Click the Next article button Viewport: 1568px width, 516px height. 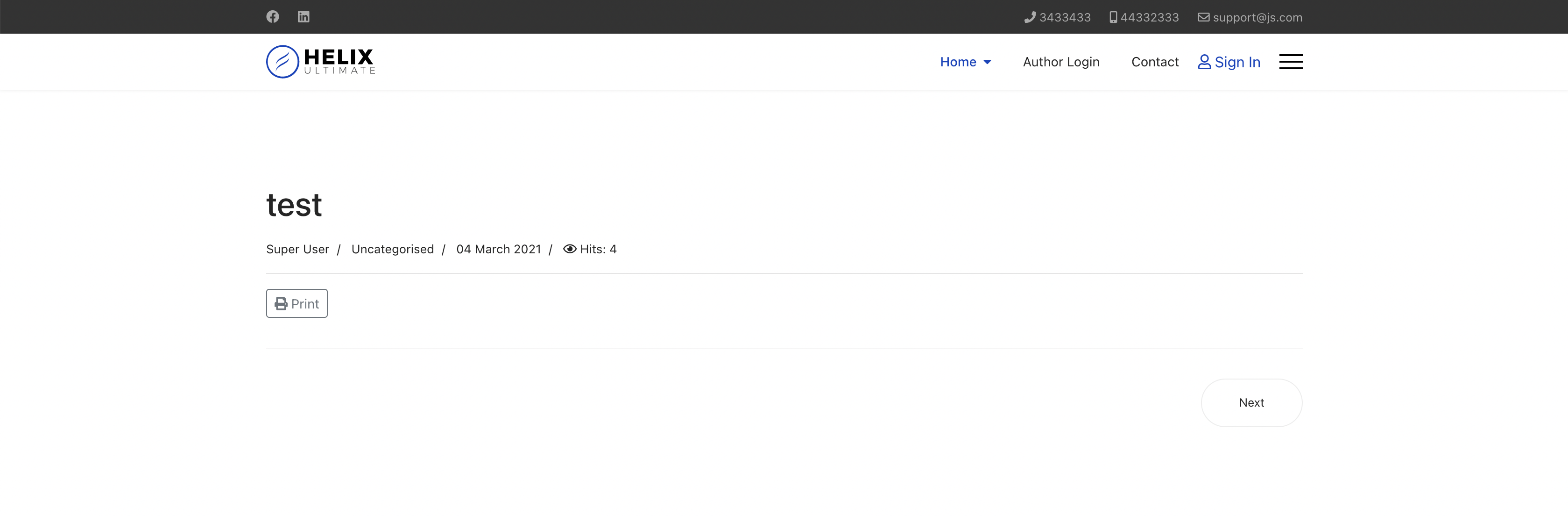click(x=1251, y=402)
